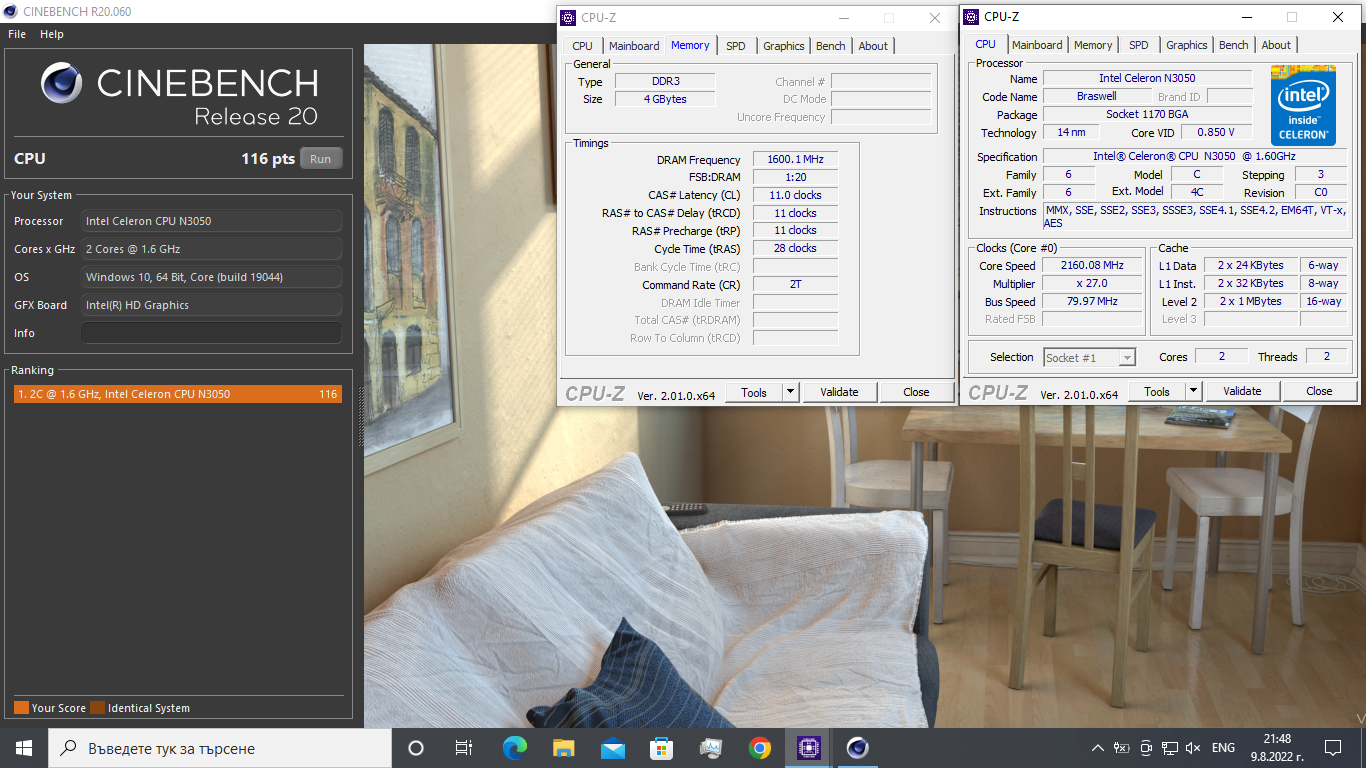Image resolution: width=1366 pixels, height=768 pixels.
Task: Open the Mail app on taskbar
Action: pyautogui.click(x=613, y=748)
